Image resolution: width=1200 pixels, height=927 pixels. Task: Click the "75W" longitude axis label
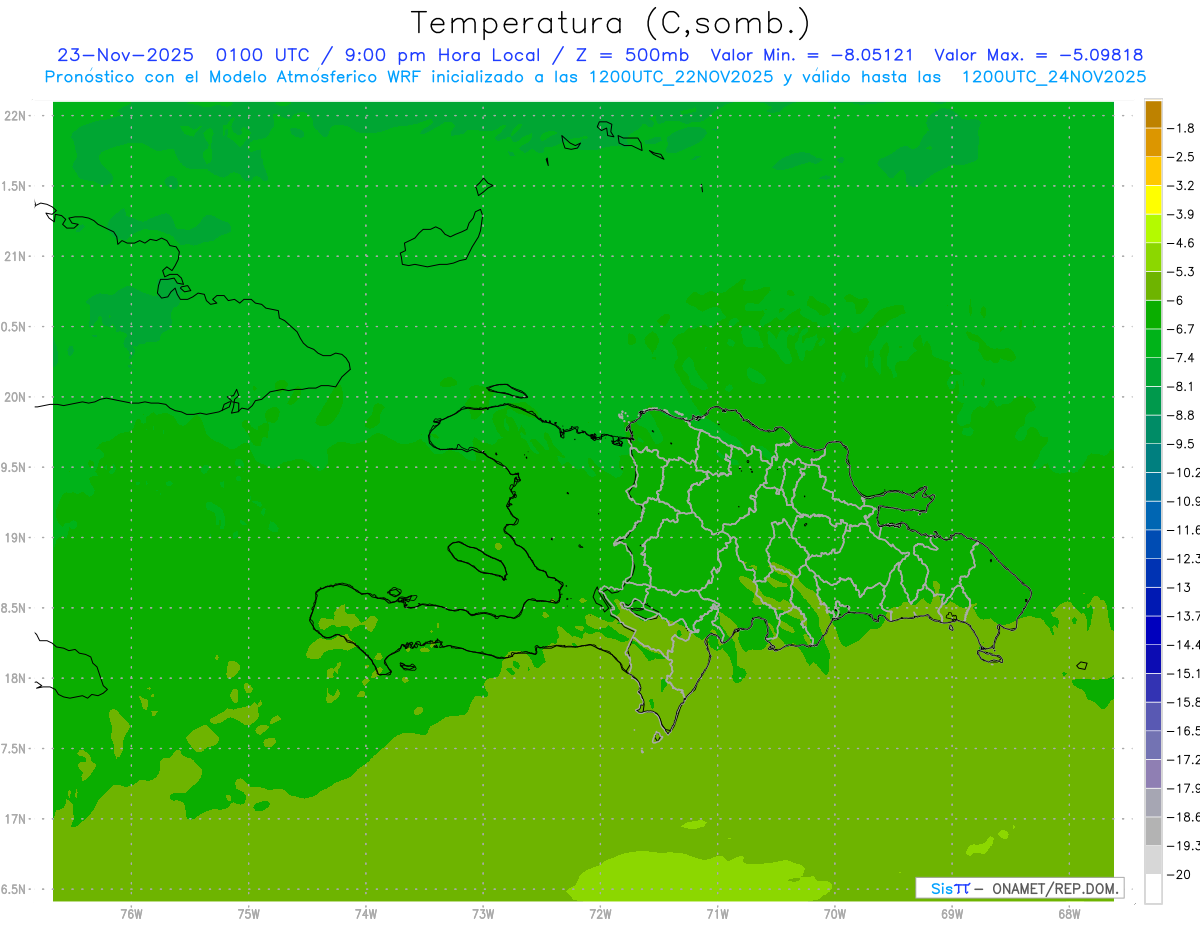[x=248, y=914]
